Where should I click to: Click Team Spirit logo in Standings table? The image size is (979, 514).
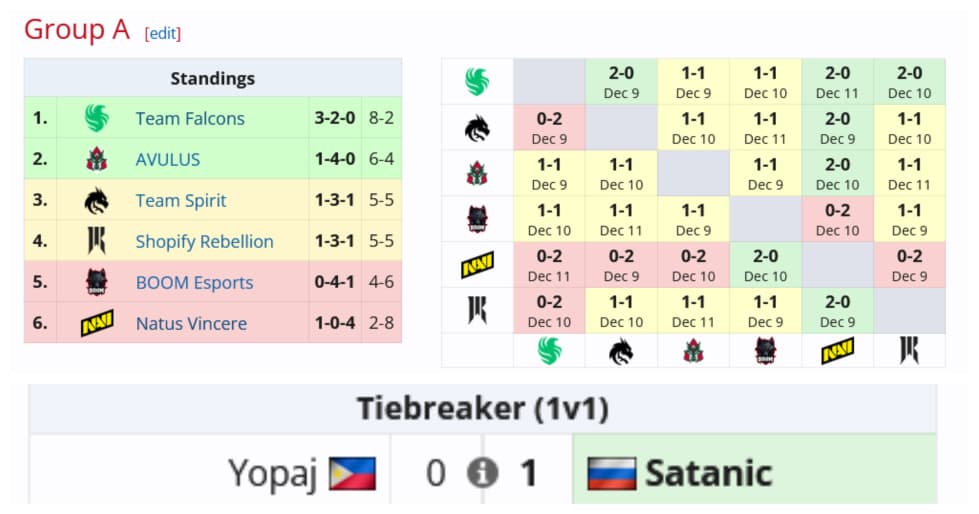(x=96, y=201)
